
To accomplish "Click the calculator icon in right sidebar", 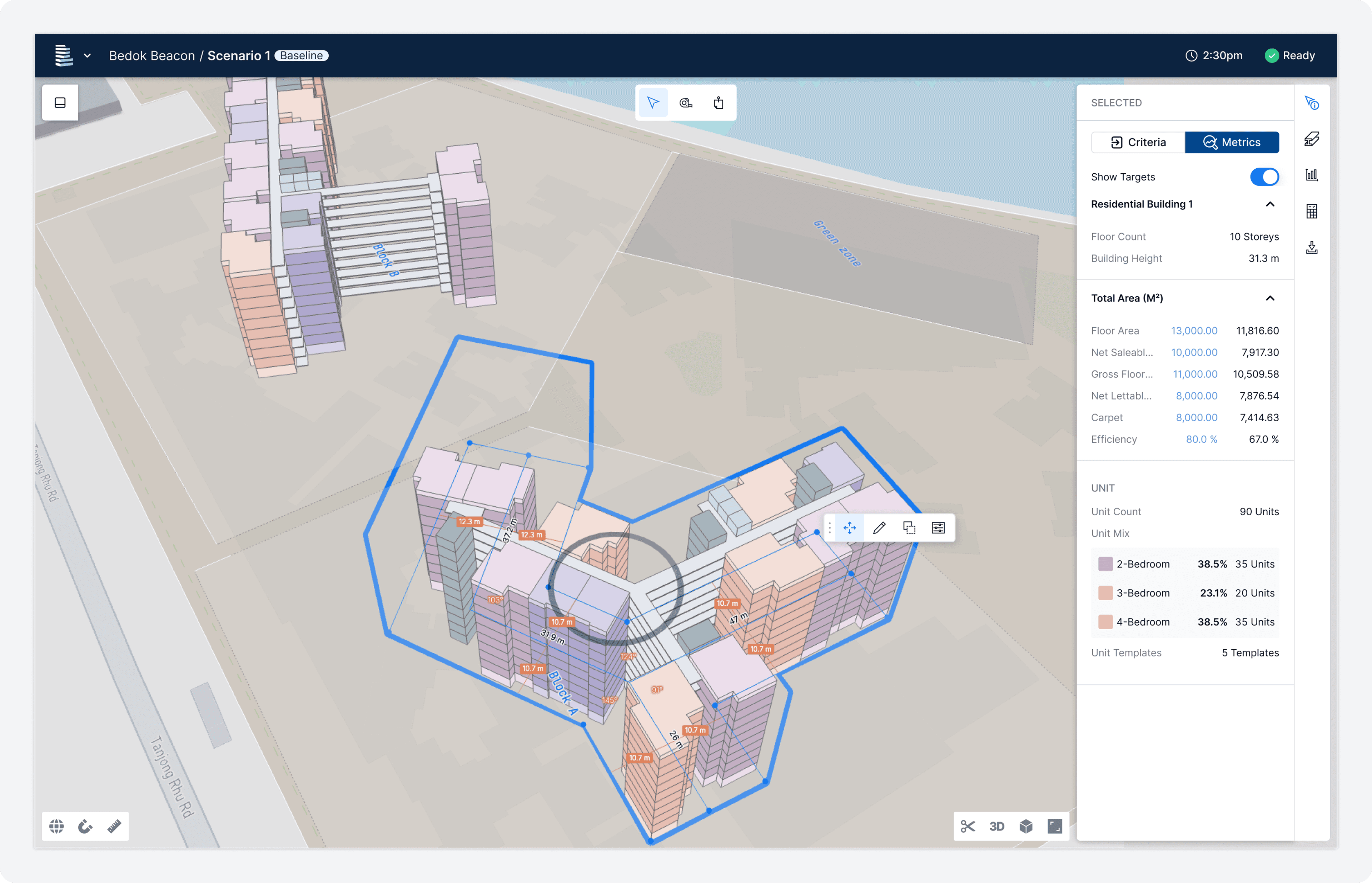I will click(x=1312, y=212).
